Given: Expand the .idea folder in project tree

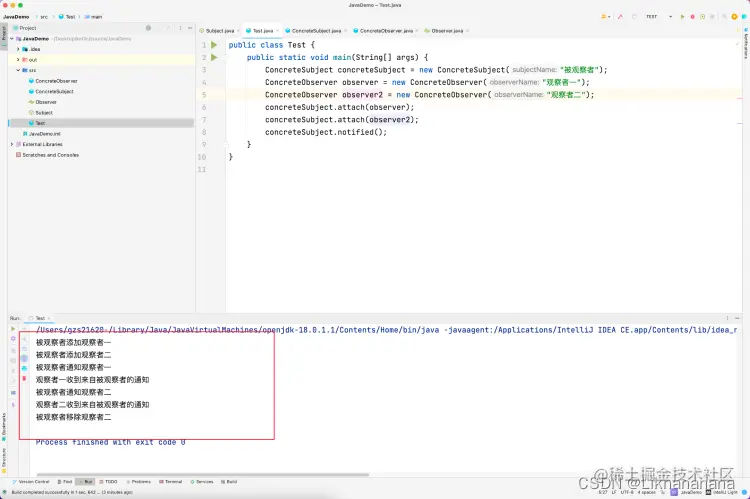Looking at the screenshot, I should (x=18, y=49).
